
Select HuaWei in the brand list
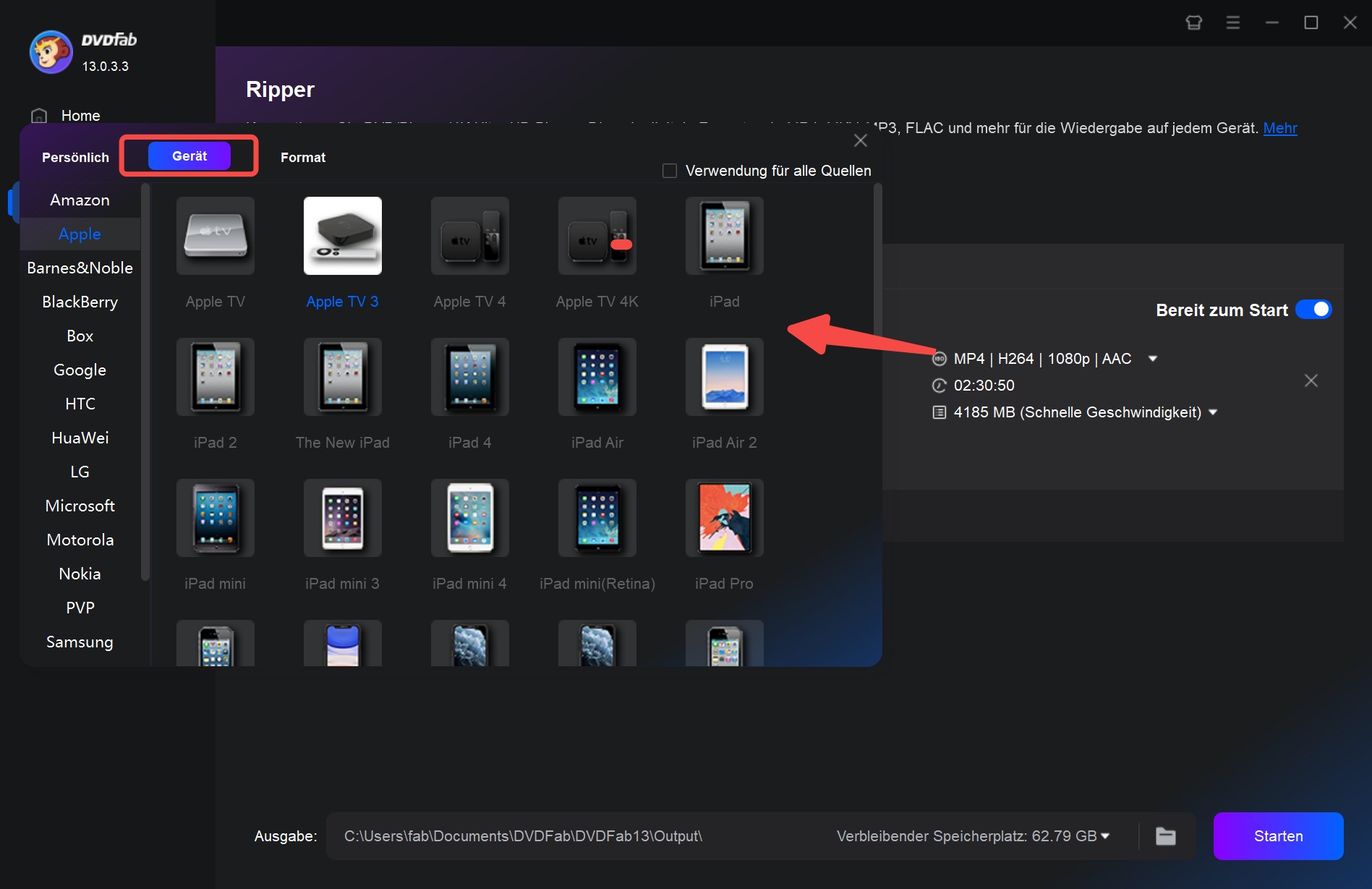pos(80,438)
